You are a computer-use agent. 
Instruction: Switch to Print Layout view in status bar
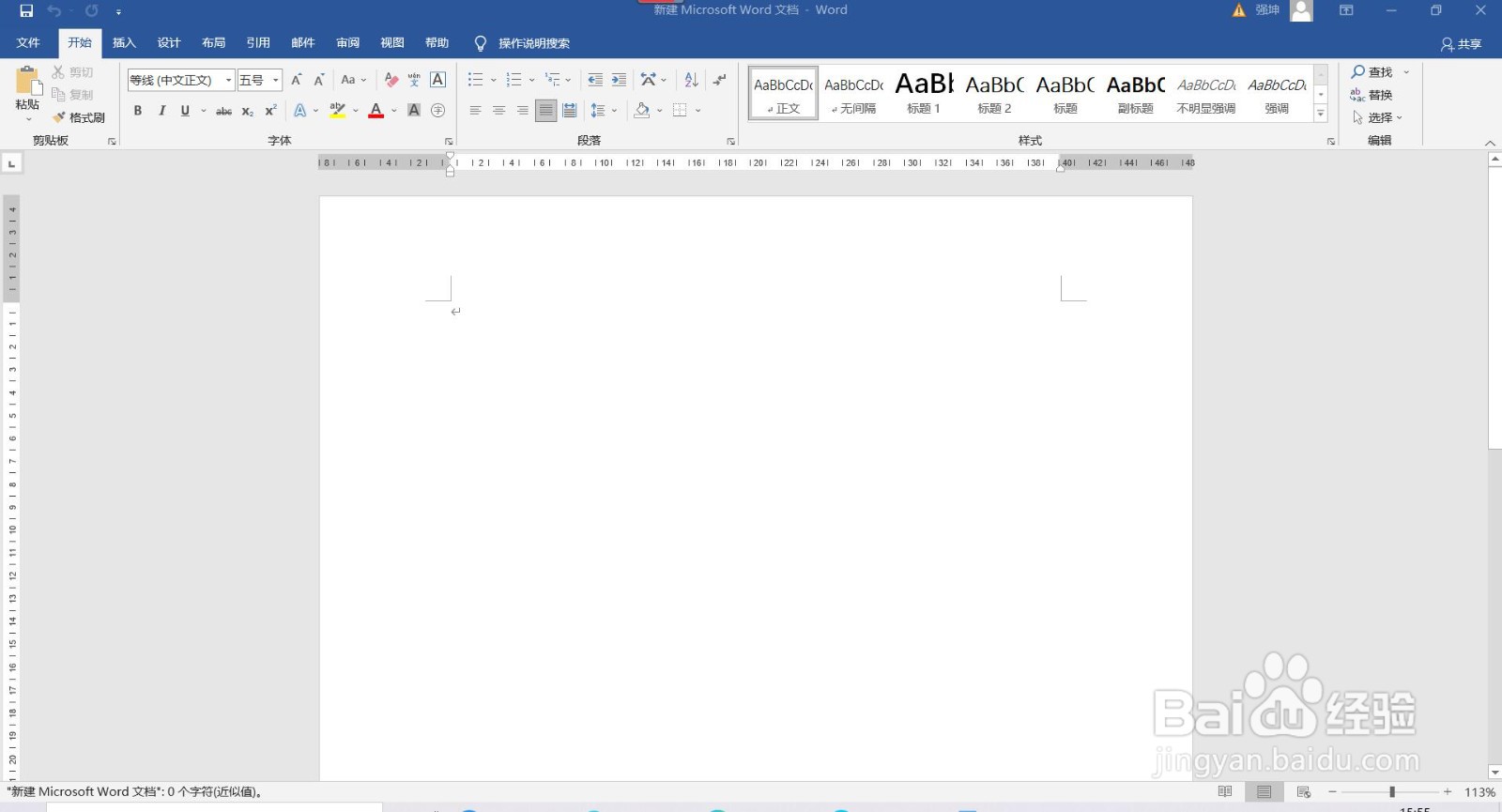click(x=1264, y=792)
